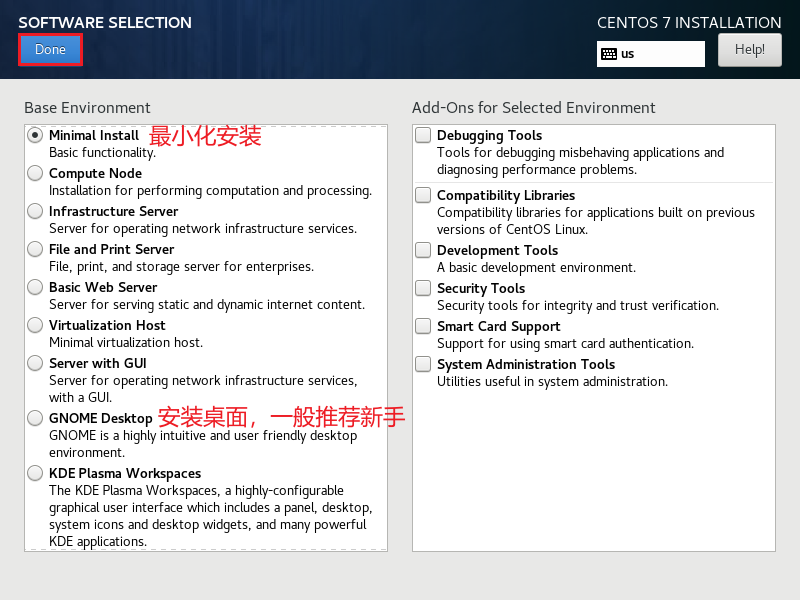Click the 'Infrastructure Server' label text
This screenshot has width=800, height=600.
tap(113, 211)
